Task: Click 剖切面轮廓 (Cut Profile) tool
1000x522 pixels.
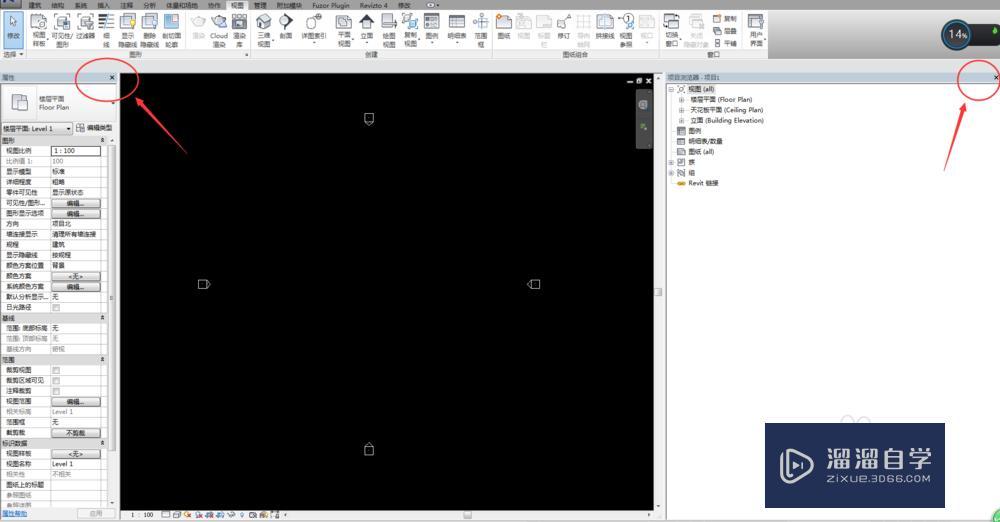Action: point(172,30)
